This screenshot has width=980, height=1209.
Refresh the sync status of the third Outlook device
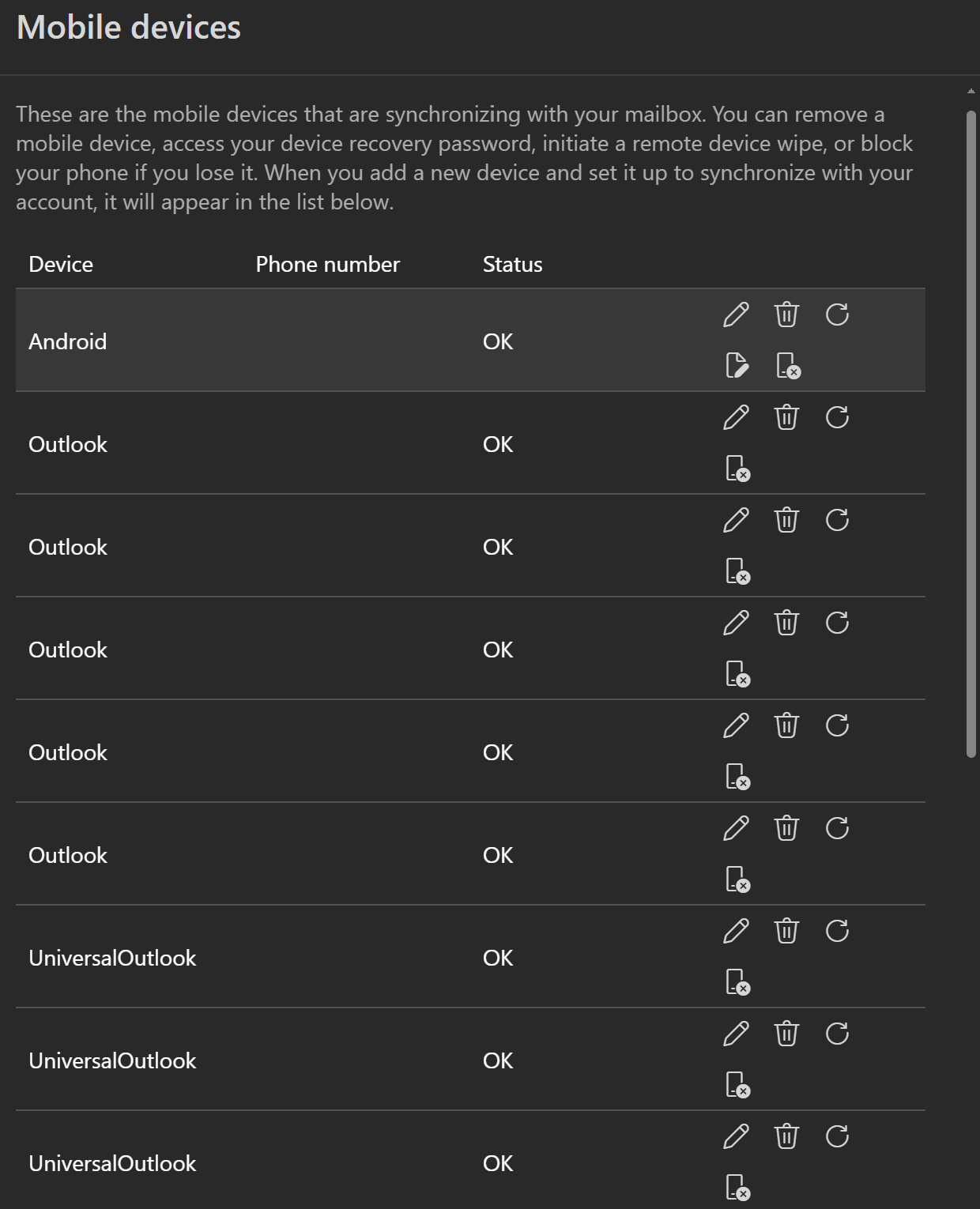tap(839, 623)
